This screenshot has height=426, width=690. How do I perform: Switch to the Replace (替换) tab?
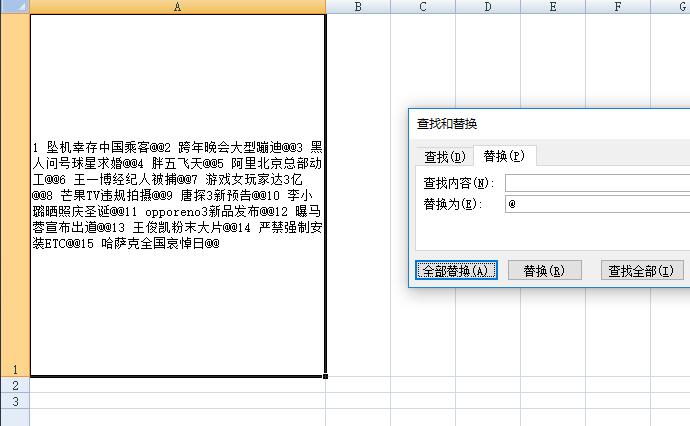pos(504,156)
